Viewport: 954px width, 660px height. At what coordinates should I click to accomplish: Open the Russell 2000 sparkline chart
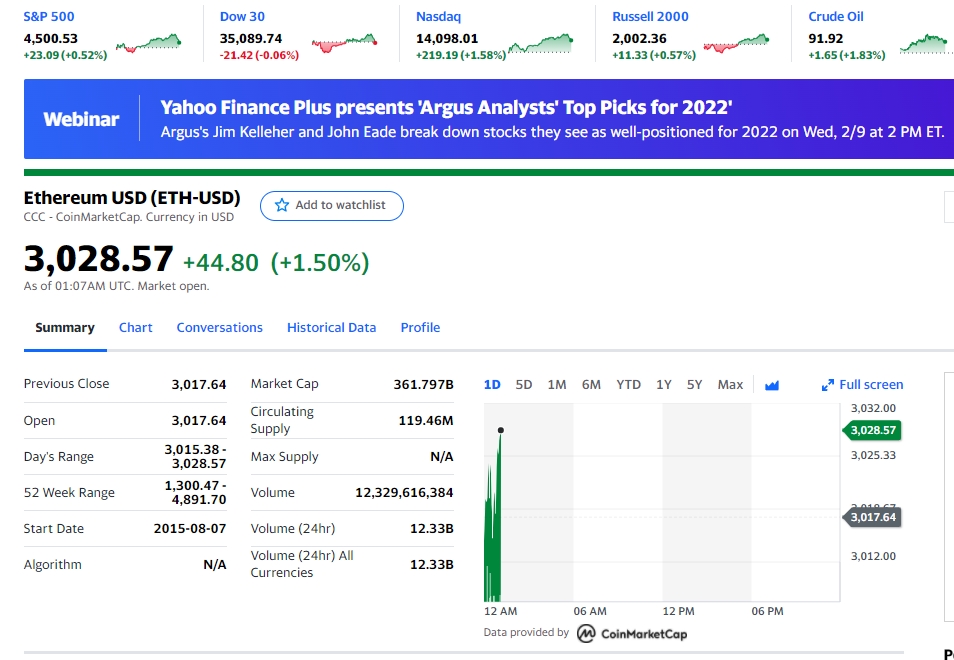[x=736, y=44]
